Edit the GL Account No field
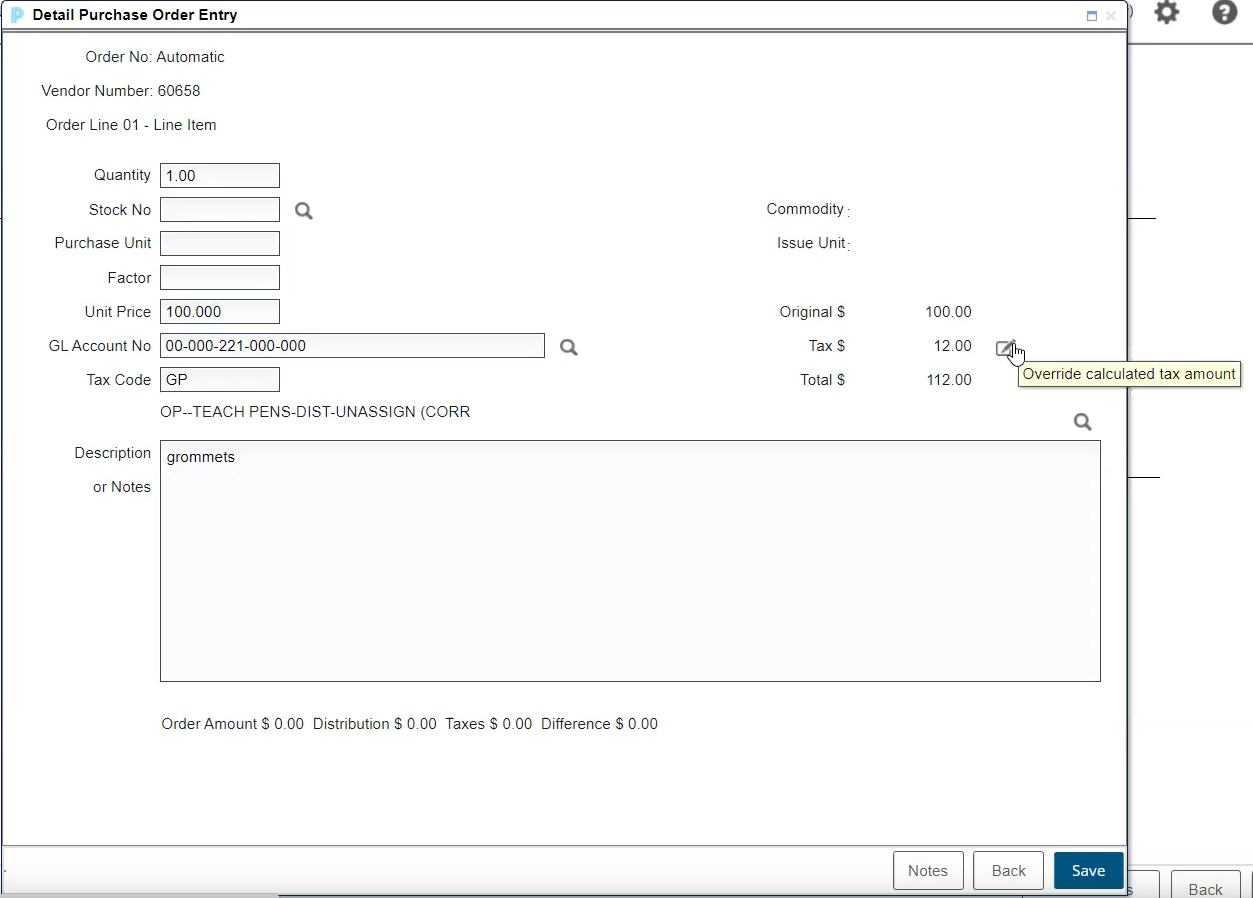Viewport: 1253px width, 898px height. point(352,346)
